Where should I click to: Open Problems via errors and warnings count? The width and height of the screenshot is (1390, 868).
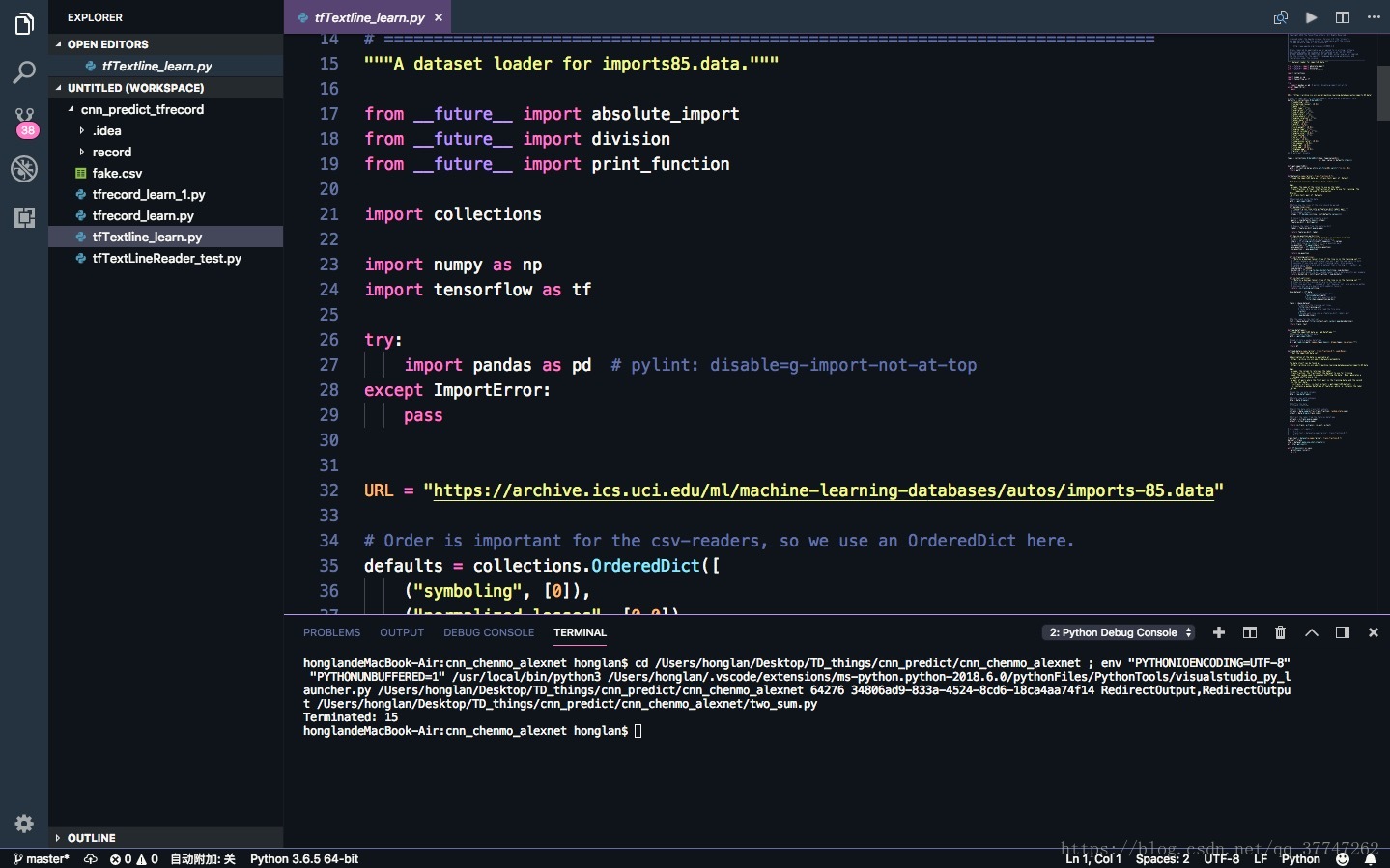coord(134,859)
